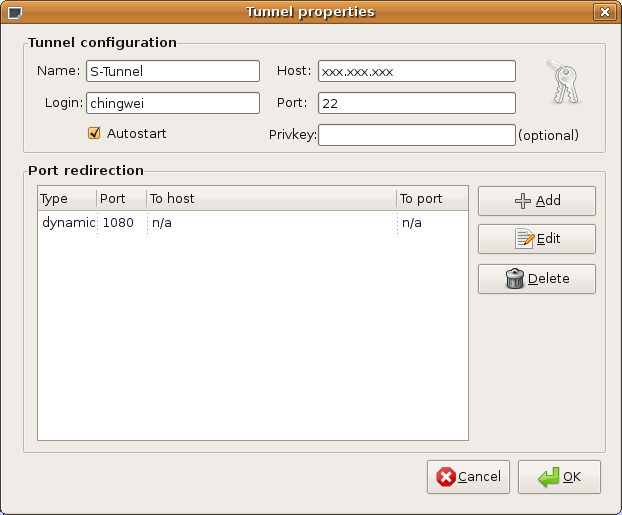Click the Port field showing 22

pos(417,103)
